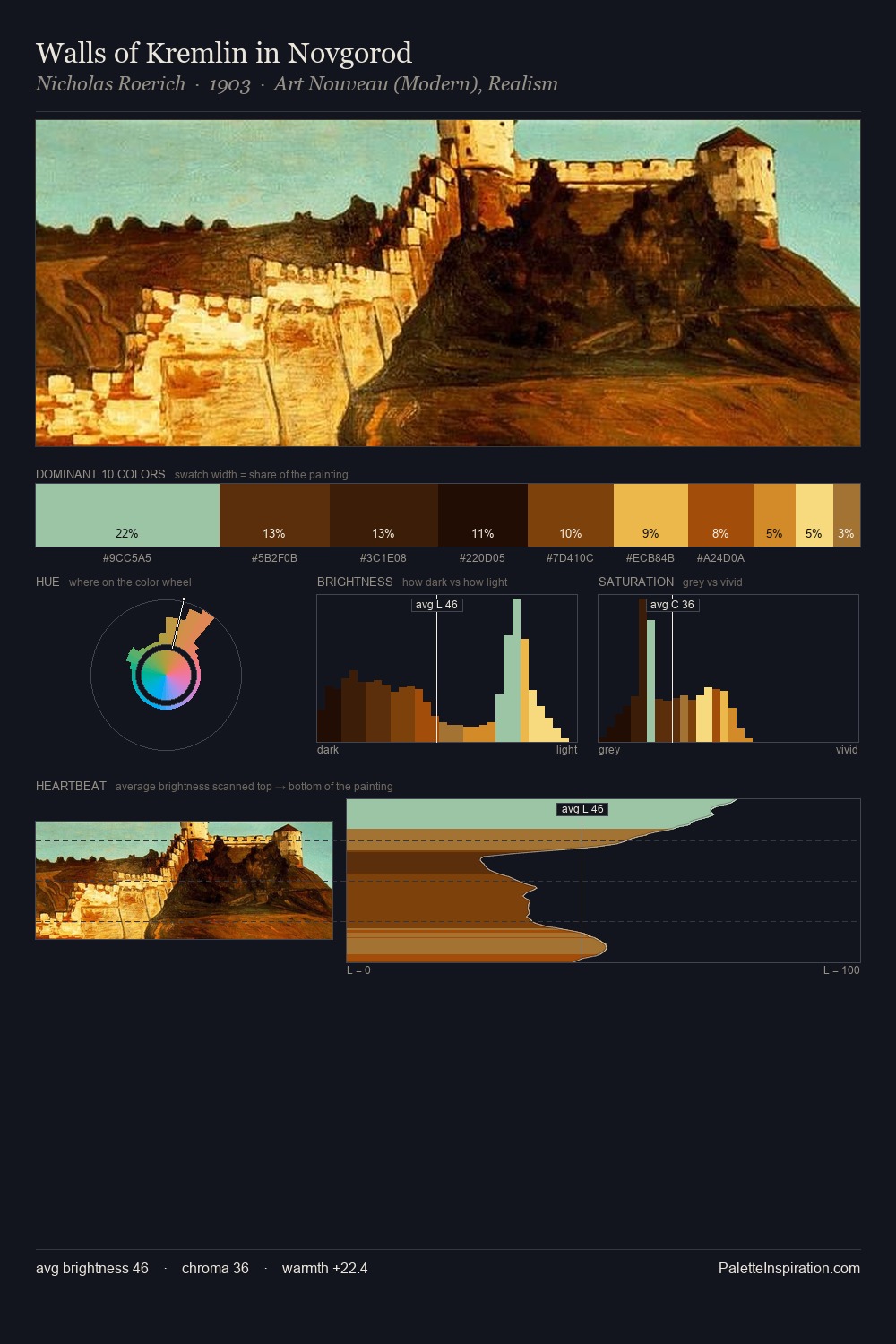
Task: Click hex label '#5B2F0B'
Action: click(274, 557)
